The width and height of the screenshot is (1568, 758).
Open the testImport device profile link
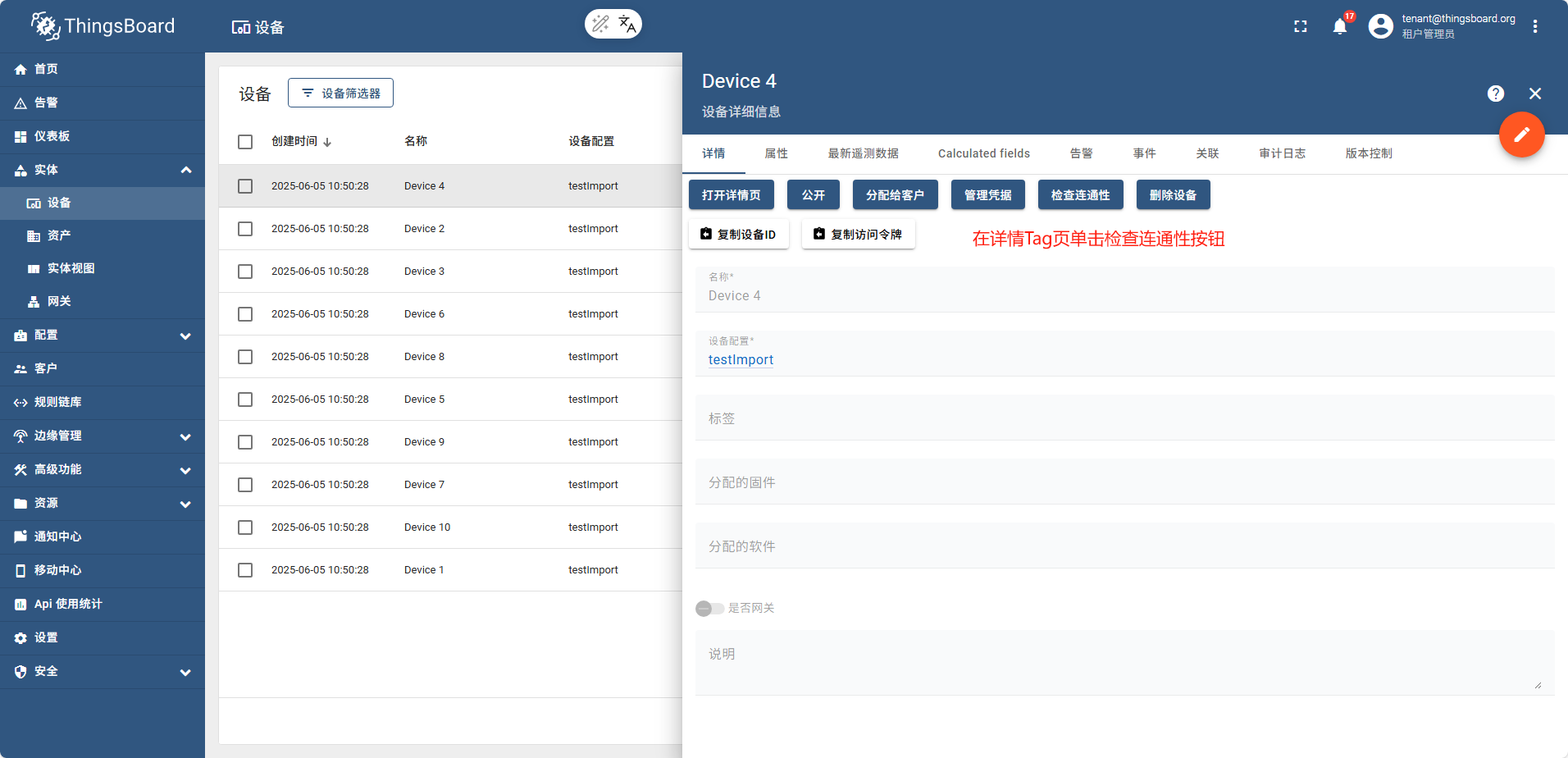[x=741, y=360]
